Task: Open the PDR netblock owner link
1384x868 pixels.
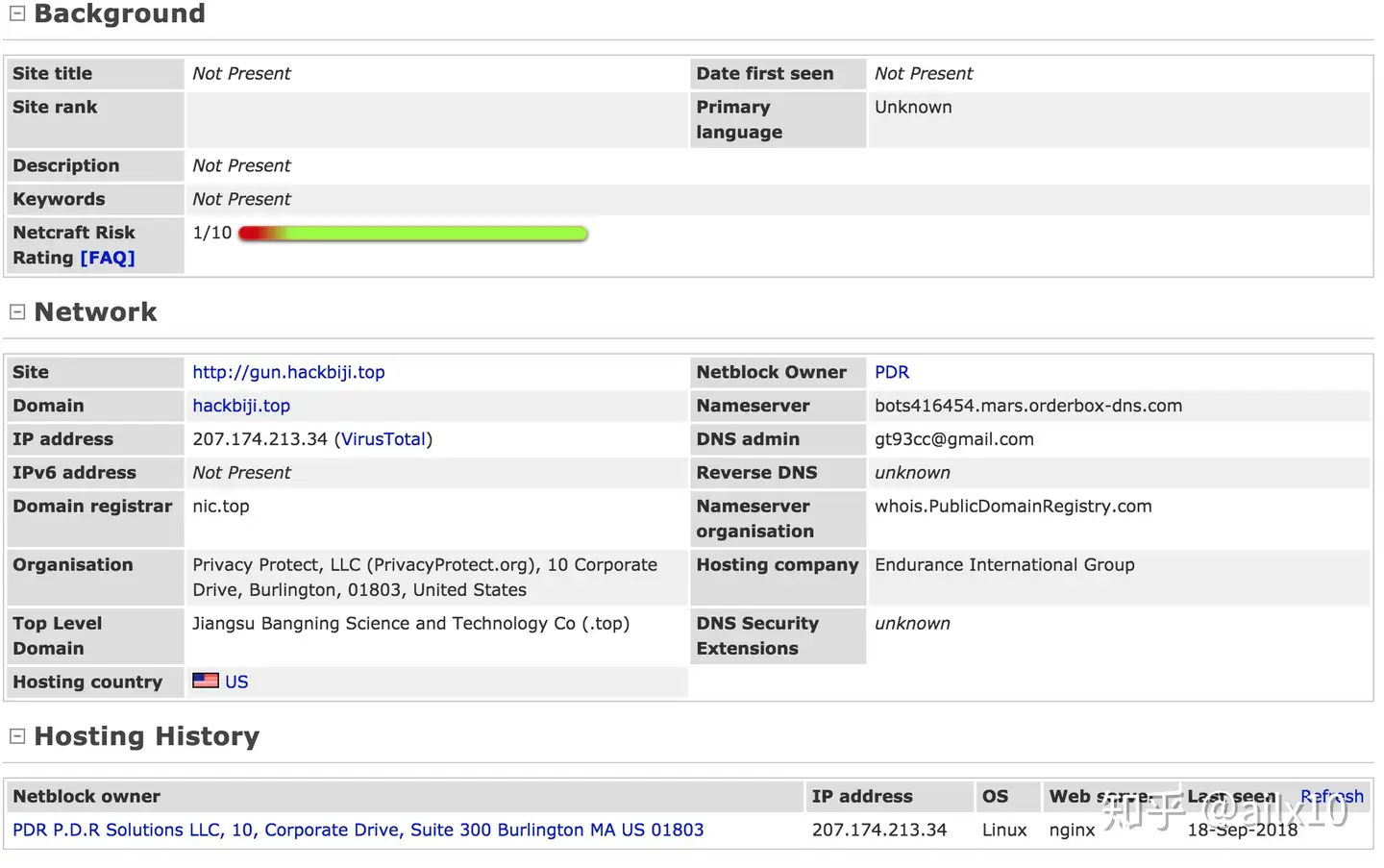Action: [x=892, y=372]
